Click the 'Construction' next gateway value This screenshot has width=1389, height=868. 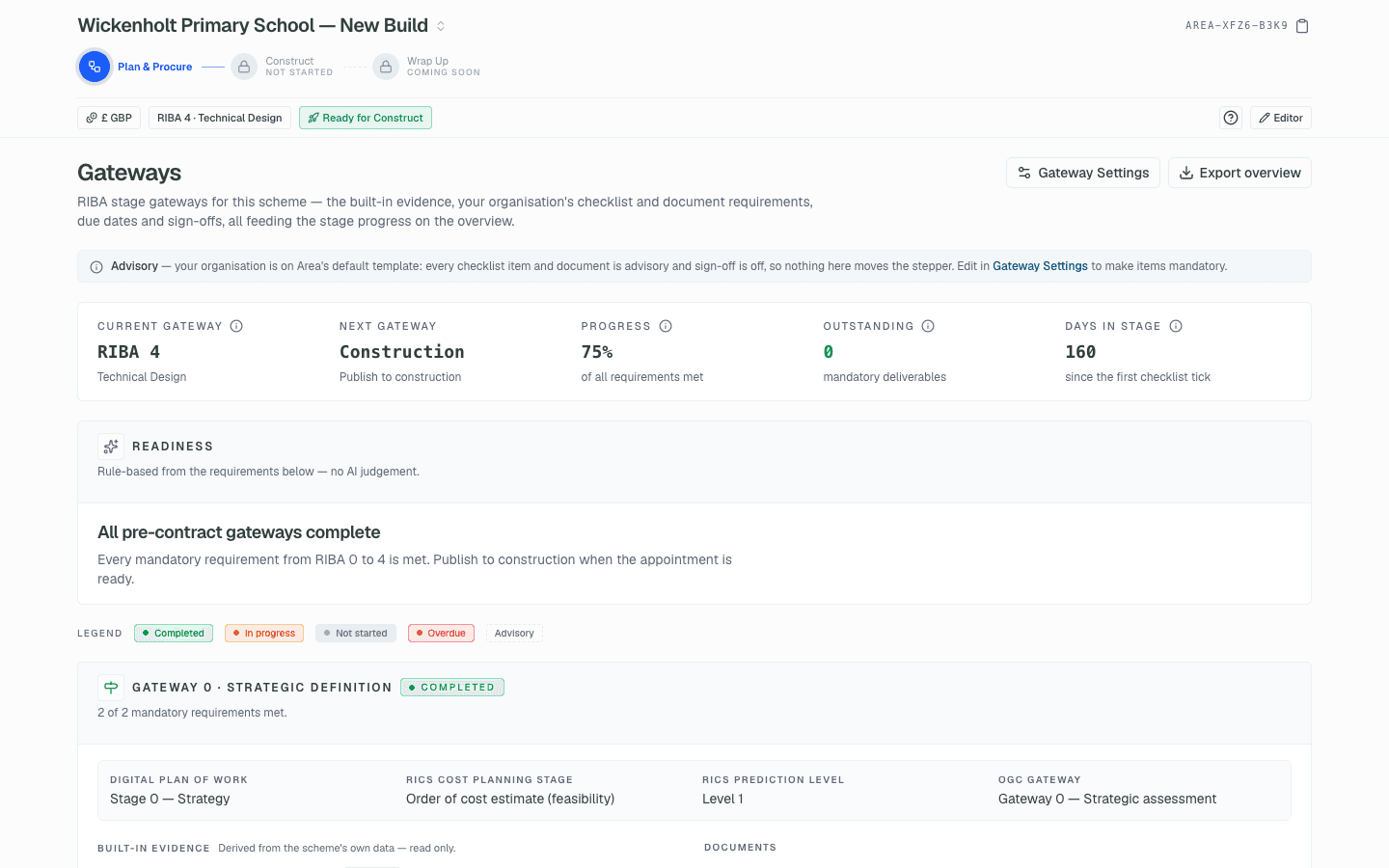coord(402,352)
